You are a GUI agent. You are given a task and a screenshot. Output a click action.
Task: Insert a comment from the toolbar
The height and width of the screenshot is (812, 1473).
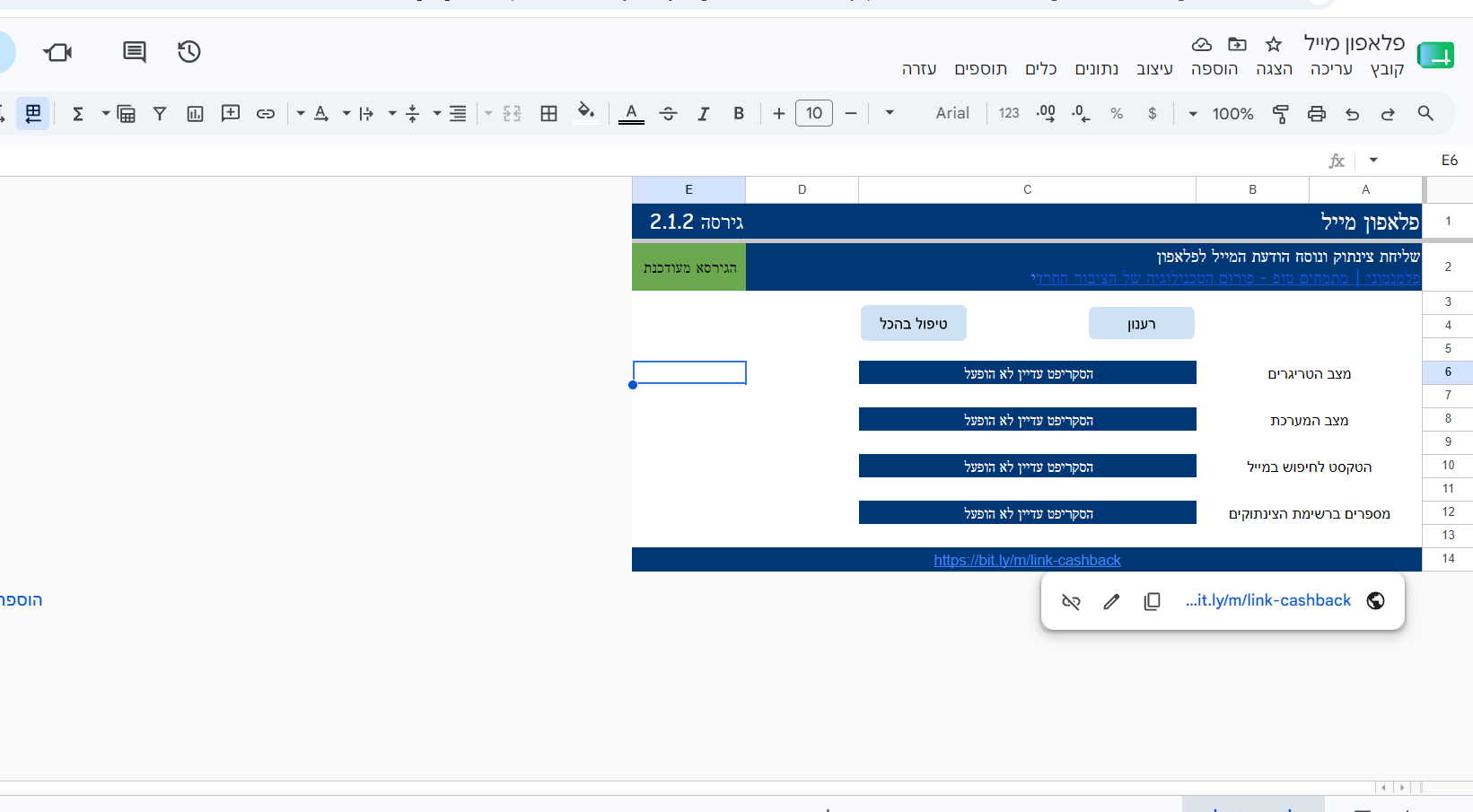point(231,113)
